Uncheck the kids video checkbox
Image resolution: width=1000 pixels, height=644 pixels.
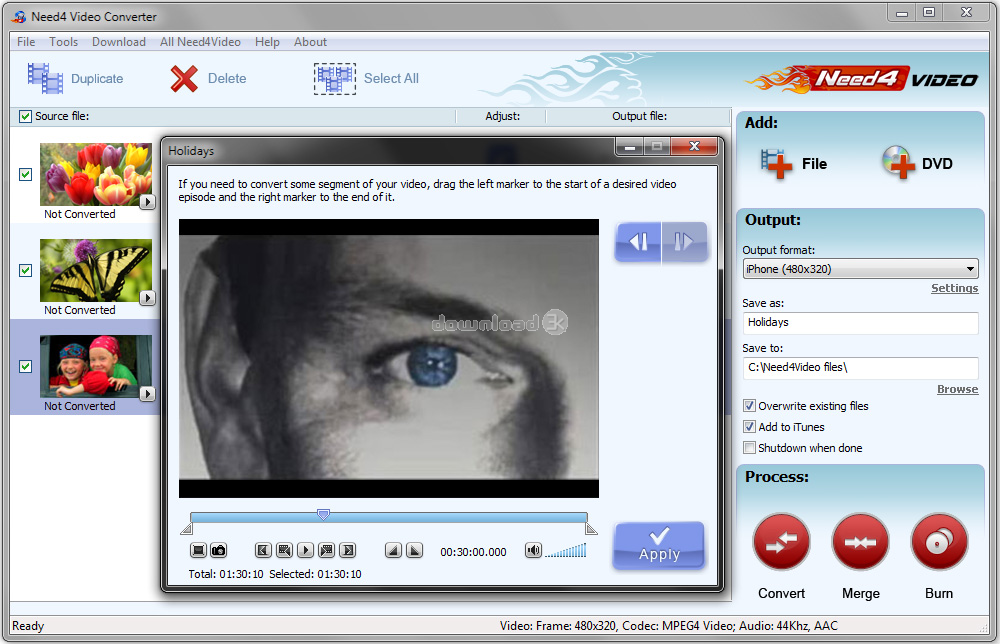[x=26, y=367]
